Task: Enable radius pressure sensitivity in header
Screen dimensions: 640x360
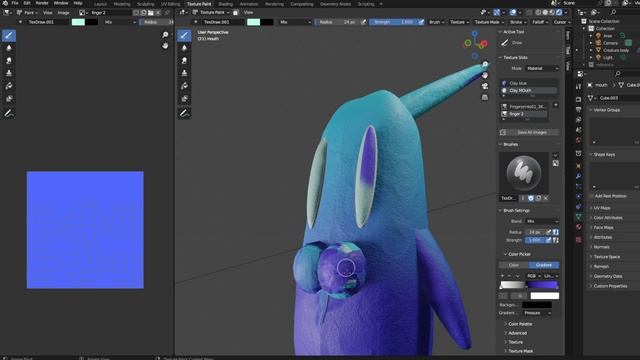Action: tap(363, 22)
